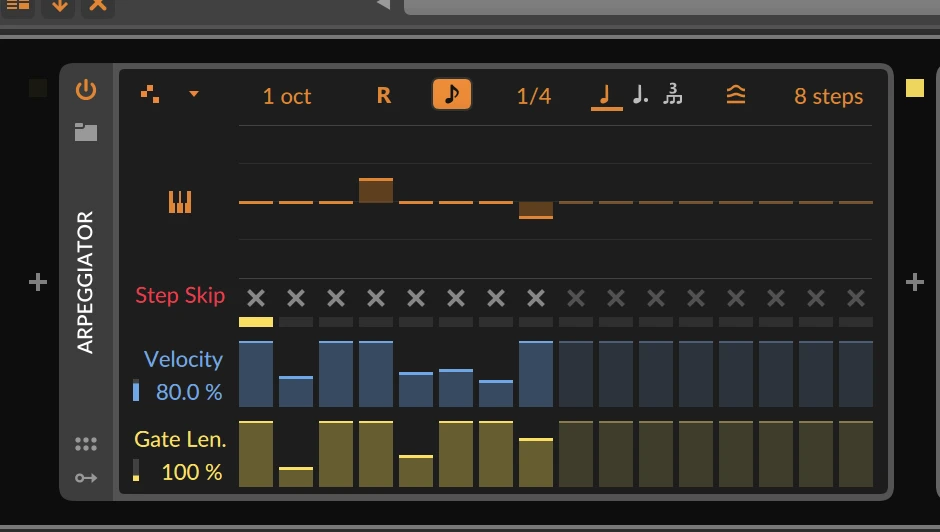
Task: Click the '1 oct' octave range value
Action: coord(286,96)
